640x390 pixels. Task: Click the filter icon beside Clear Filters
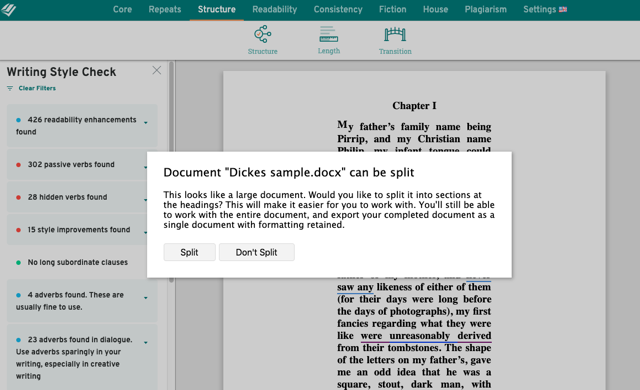(x=10, y=88)
